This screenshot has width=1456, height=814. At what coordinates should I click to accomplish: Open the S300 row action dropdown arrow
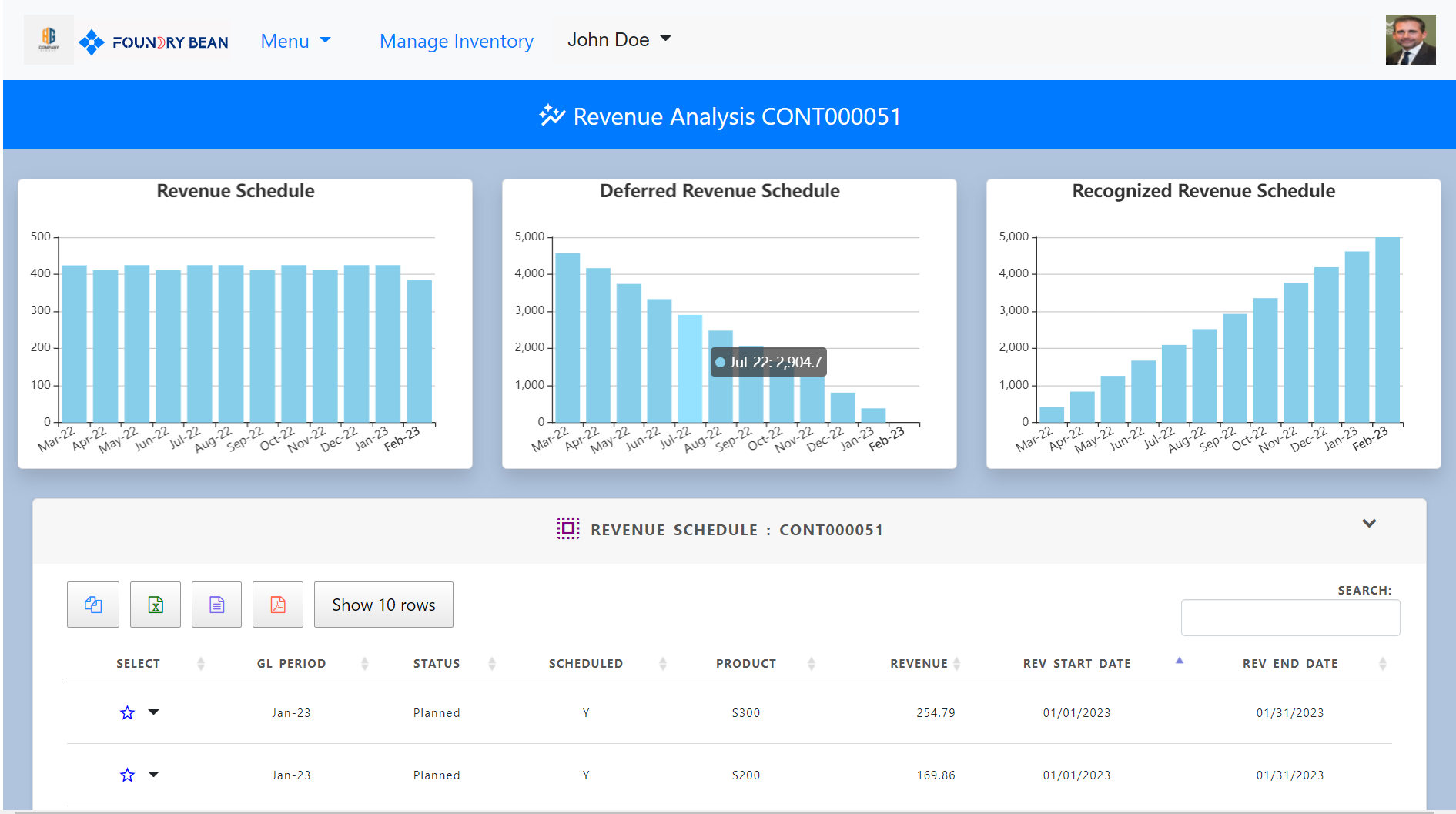pyautogui.click(x=154, y=712)
